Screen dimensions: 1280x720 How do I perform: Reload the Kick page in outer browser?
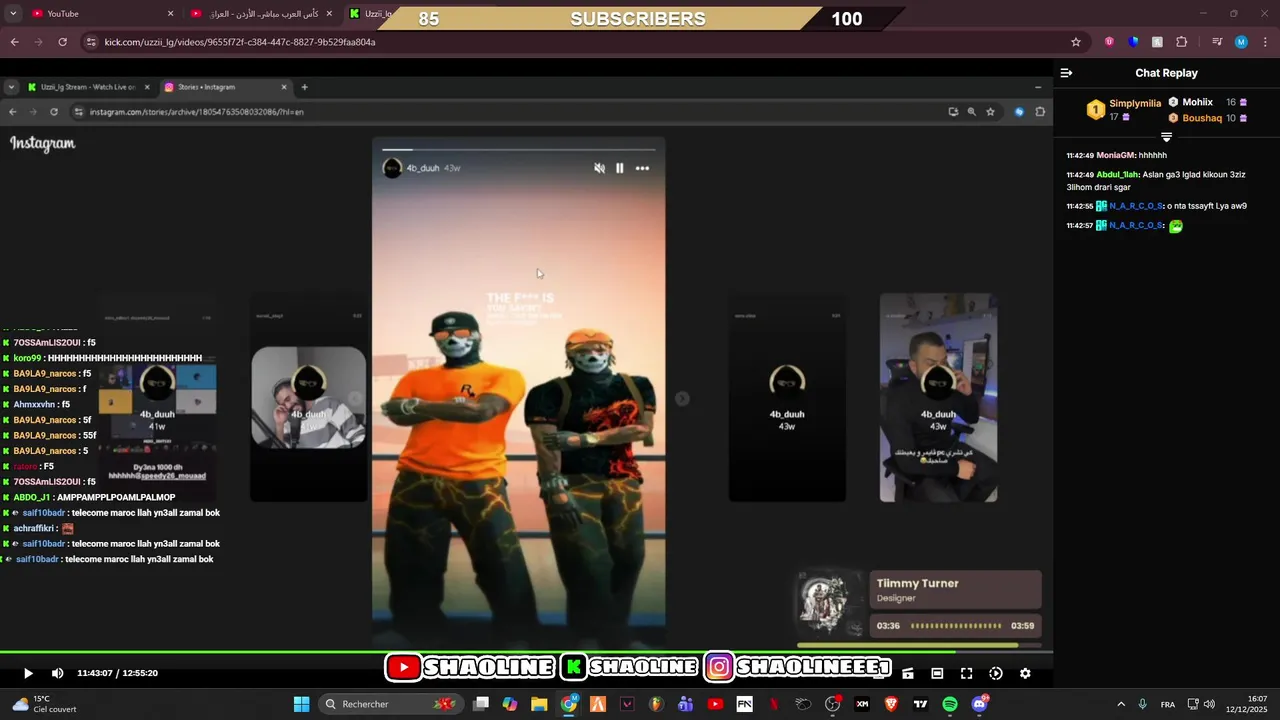point(62,42)
